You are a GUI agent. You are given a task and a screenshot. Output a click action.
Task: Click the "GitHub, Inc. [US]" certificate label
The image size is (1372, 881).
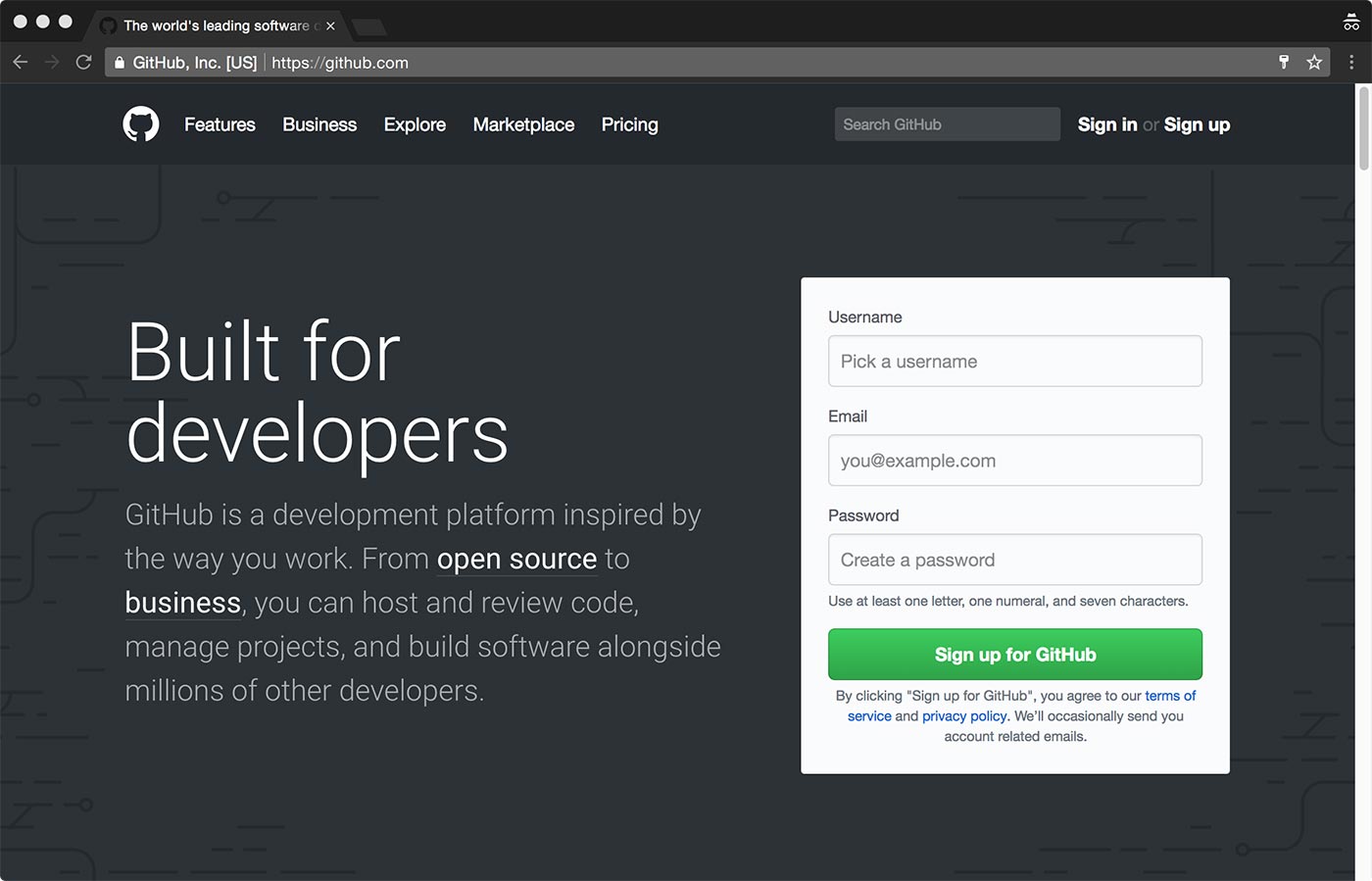pos(195,63)
